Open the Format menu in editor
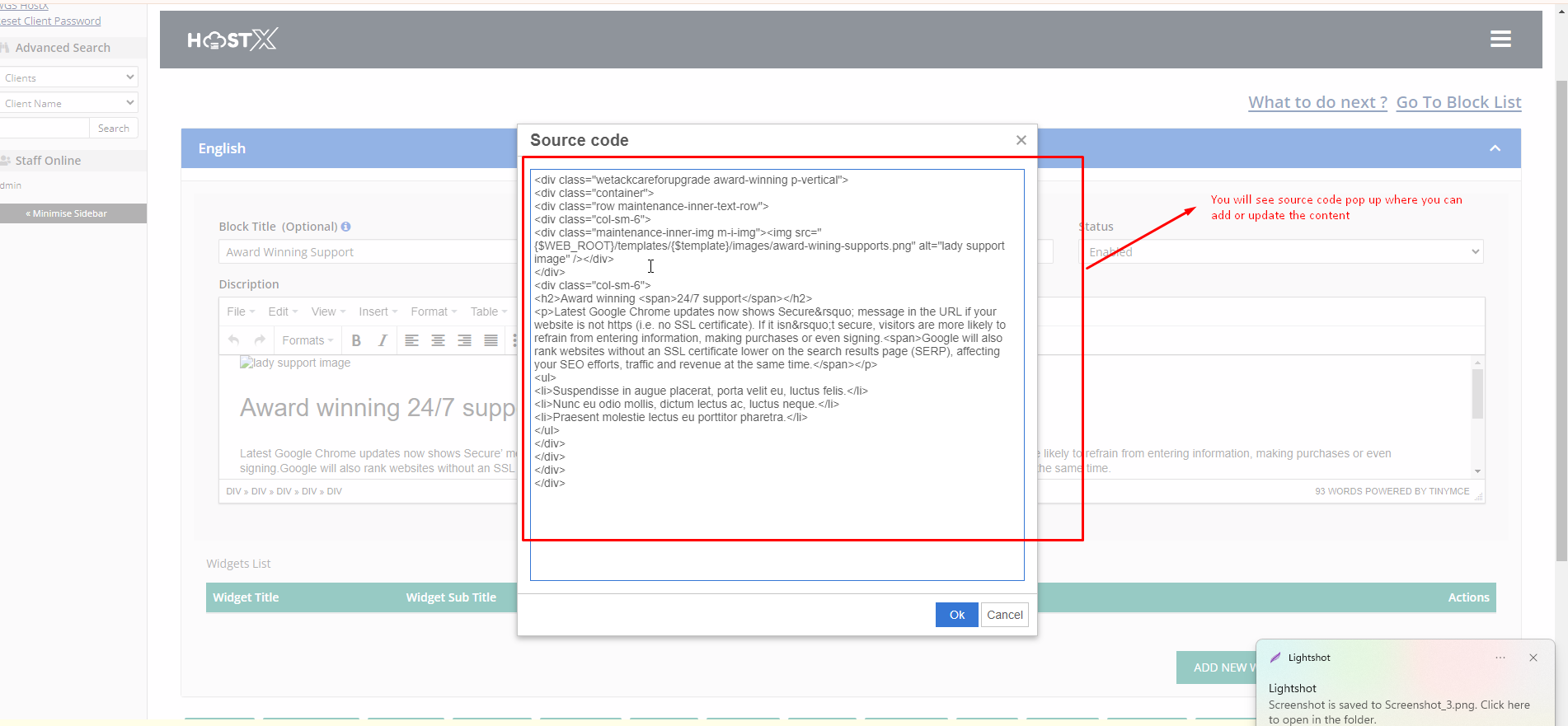The height and width of the screenshot is (726, 1568). pos(433,311)
